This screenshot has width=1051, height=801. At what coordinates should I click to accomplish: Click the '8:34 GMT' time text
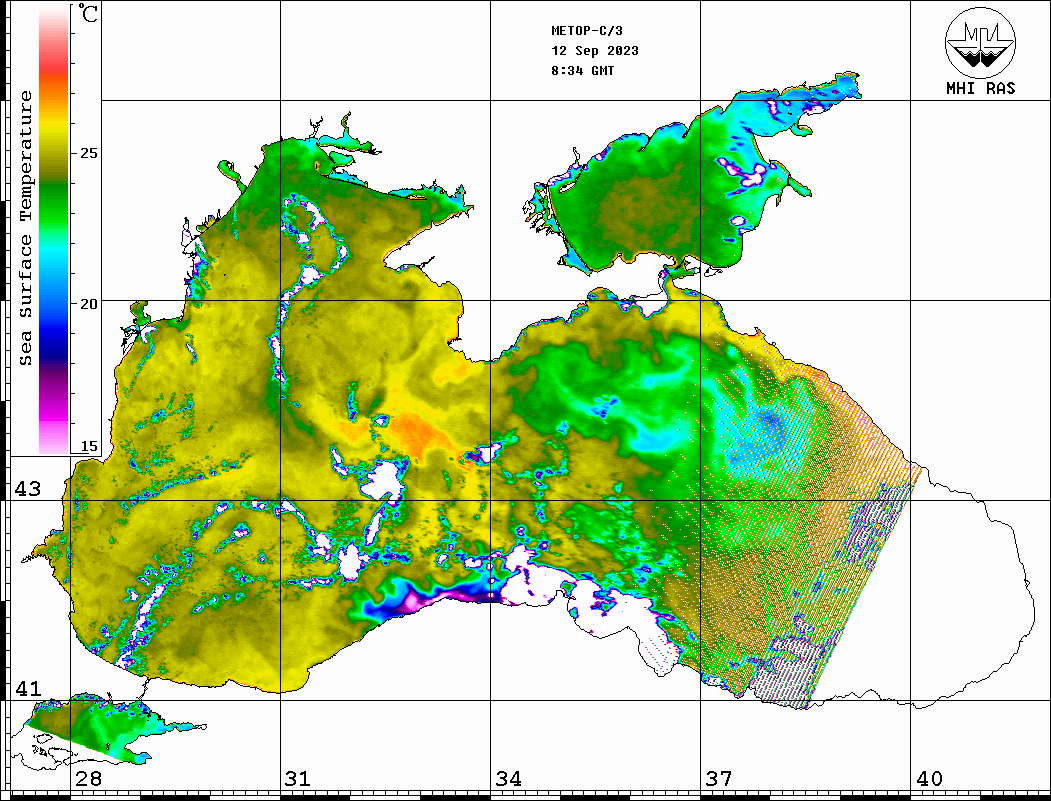click(x=583, y=70)
